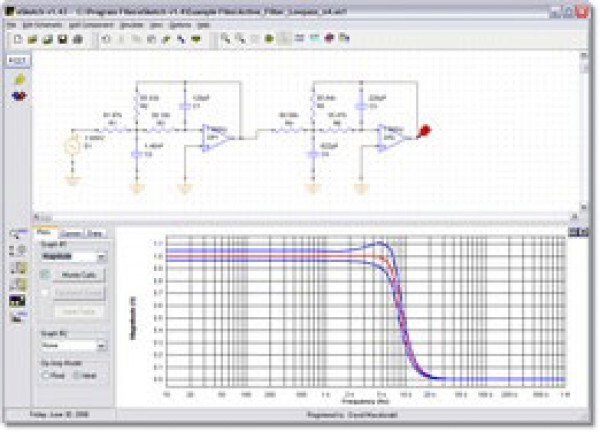Toggle the checkbox beside Monte Carlo
This screenshot has height=432, width=600.
pyautogui.click(x=45, y=275)
